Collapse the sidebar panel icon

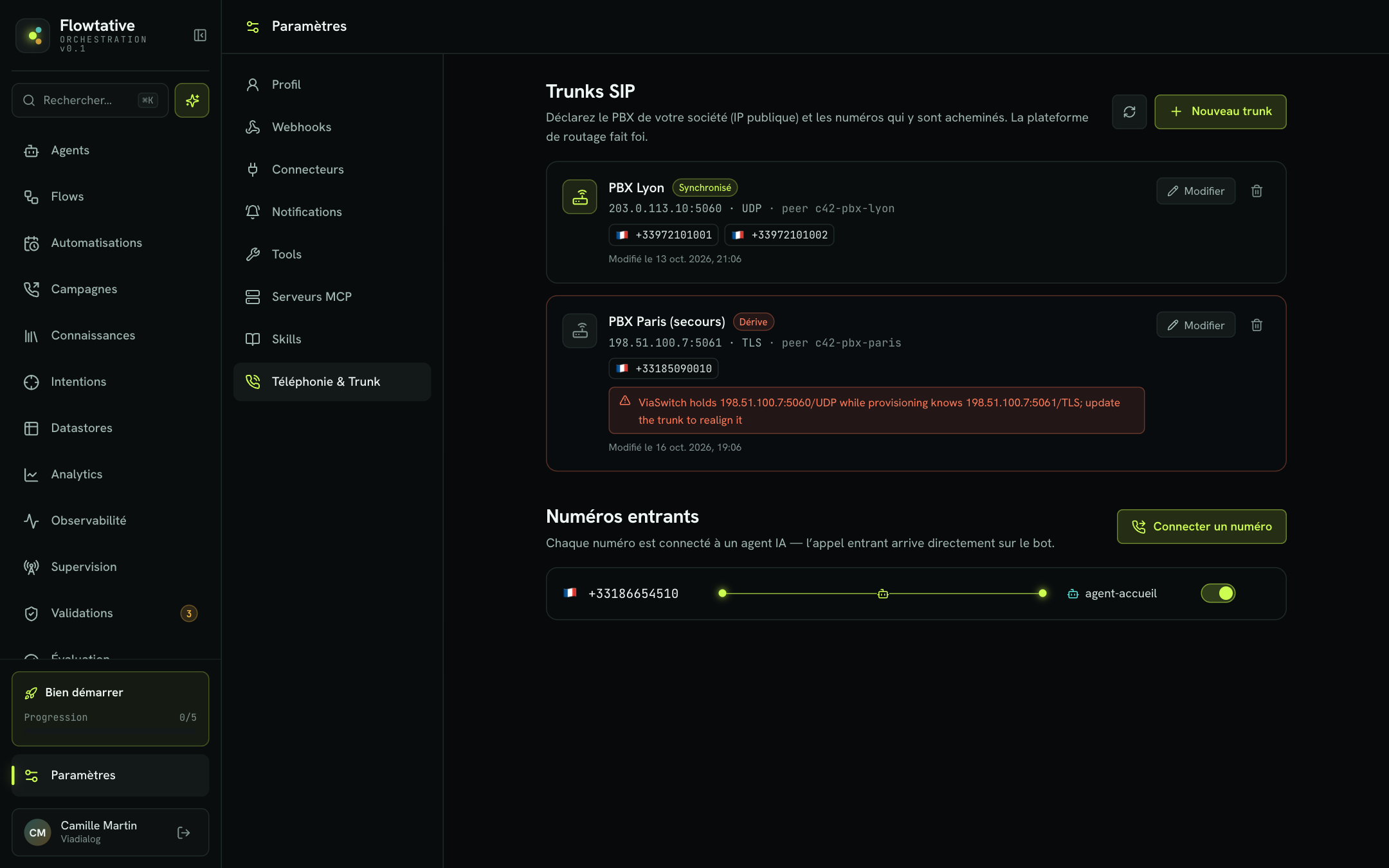pos(200,35)
